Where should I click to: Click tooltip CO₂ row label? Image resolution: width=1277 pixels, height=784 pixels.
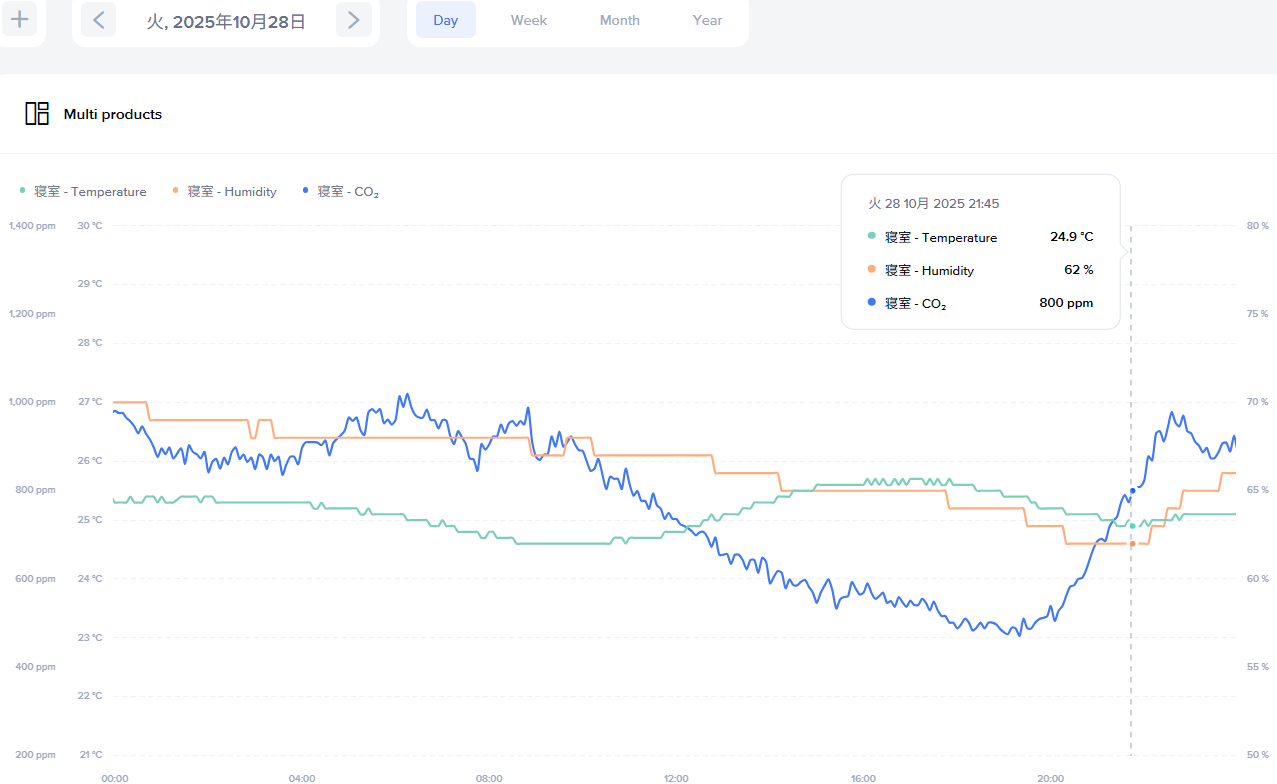pos(915,303)
